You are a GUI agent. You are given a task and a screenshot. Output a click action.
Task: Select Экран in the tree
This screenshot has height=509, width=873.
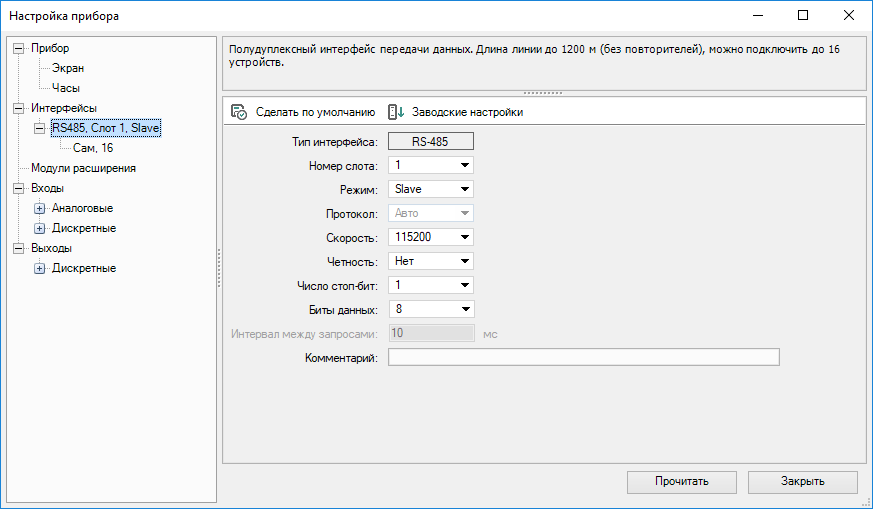click(68, 68)
